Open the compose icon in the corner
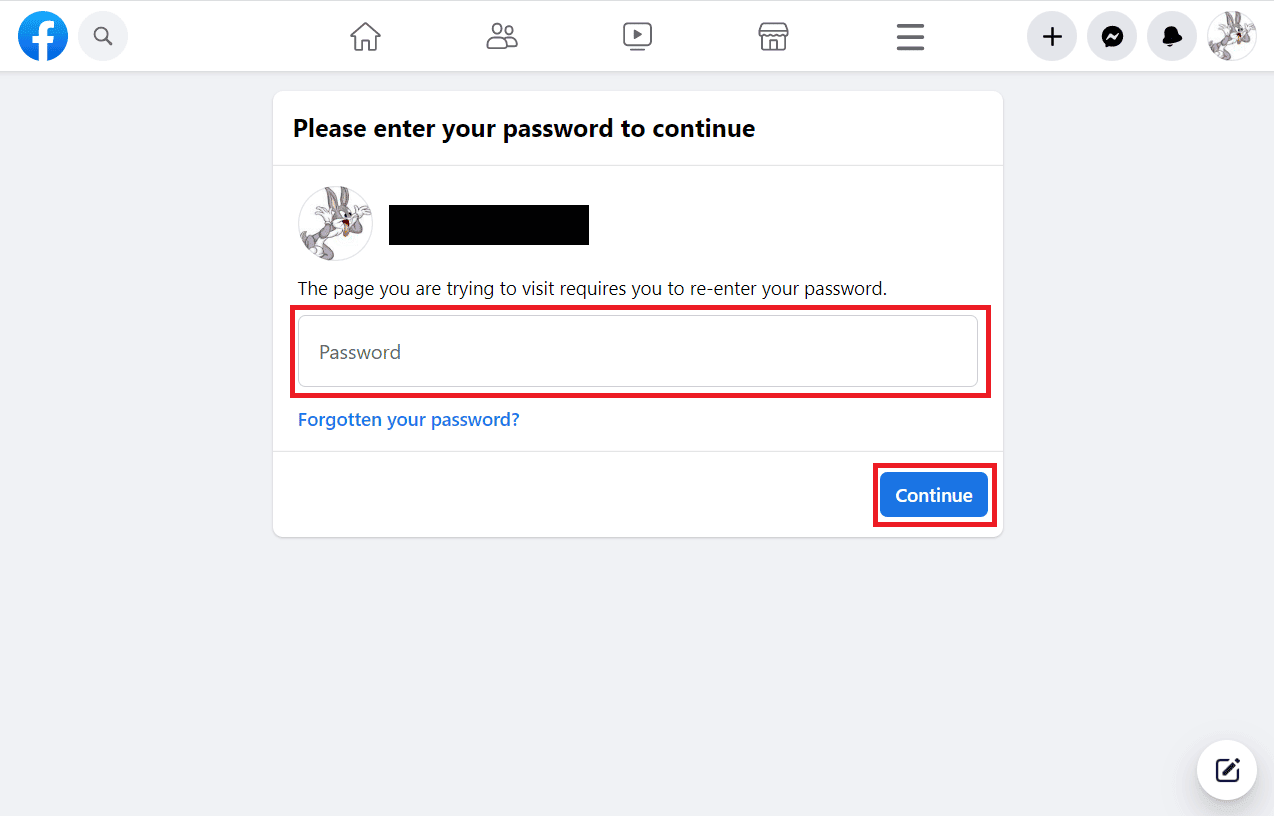This screenshot has height=816, width=1274. (x=1226, y=769)
